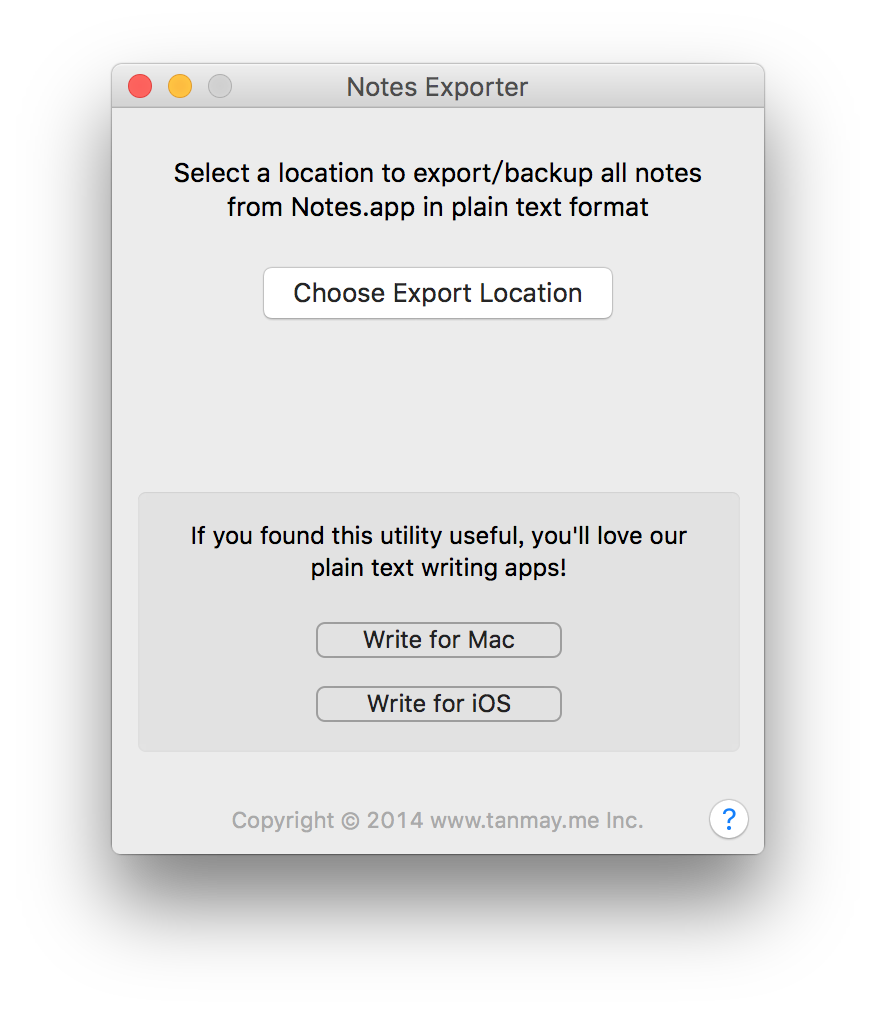Open help with the question mark icon
This screenshot has height=1014, width=876.
729,819
